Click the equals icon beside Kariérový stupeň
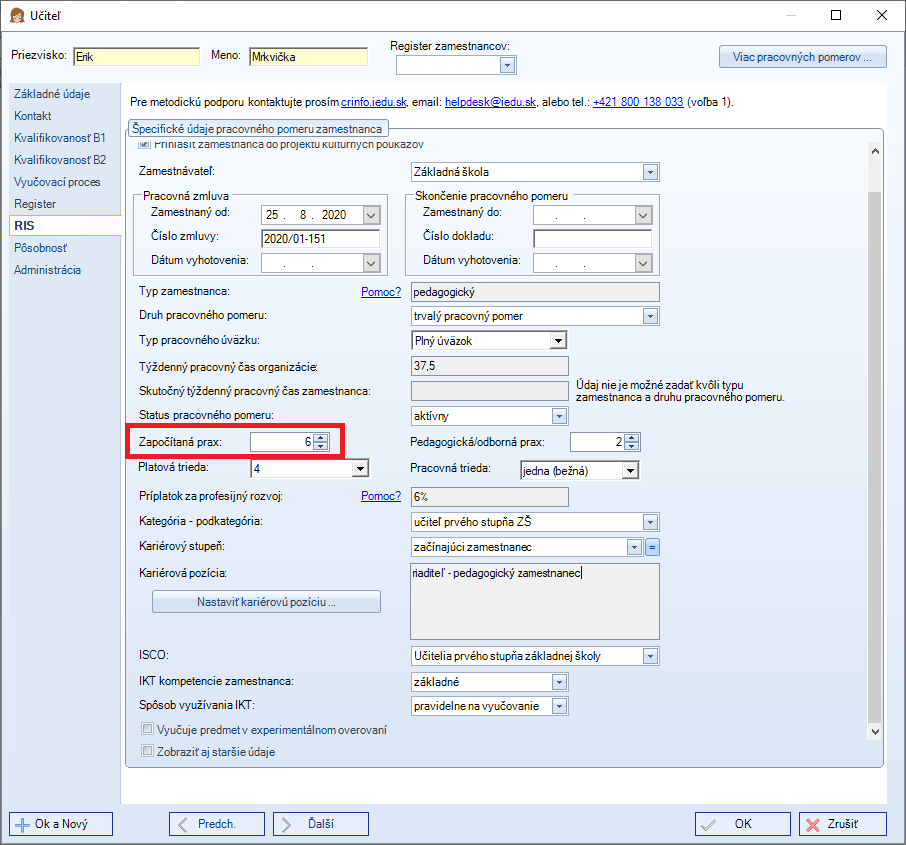The width and height of the screenshot is (906, 845). tap(652, 547)
